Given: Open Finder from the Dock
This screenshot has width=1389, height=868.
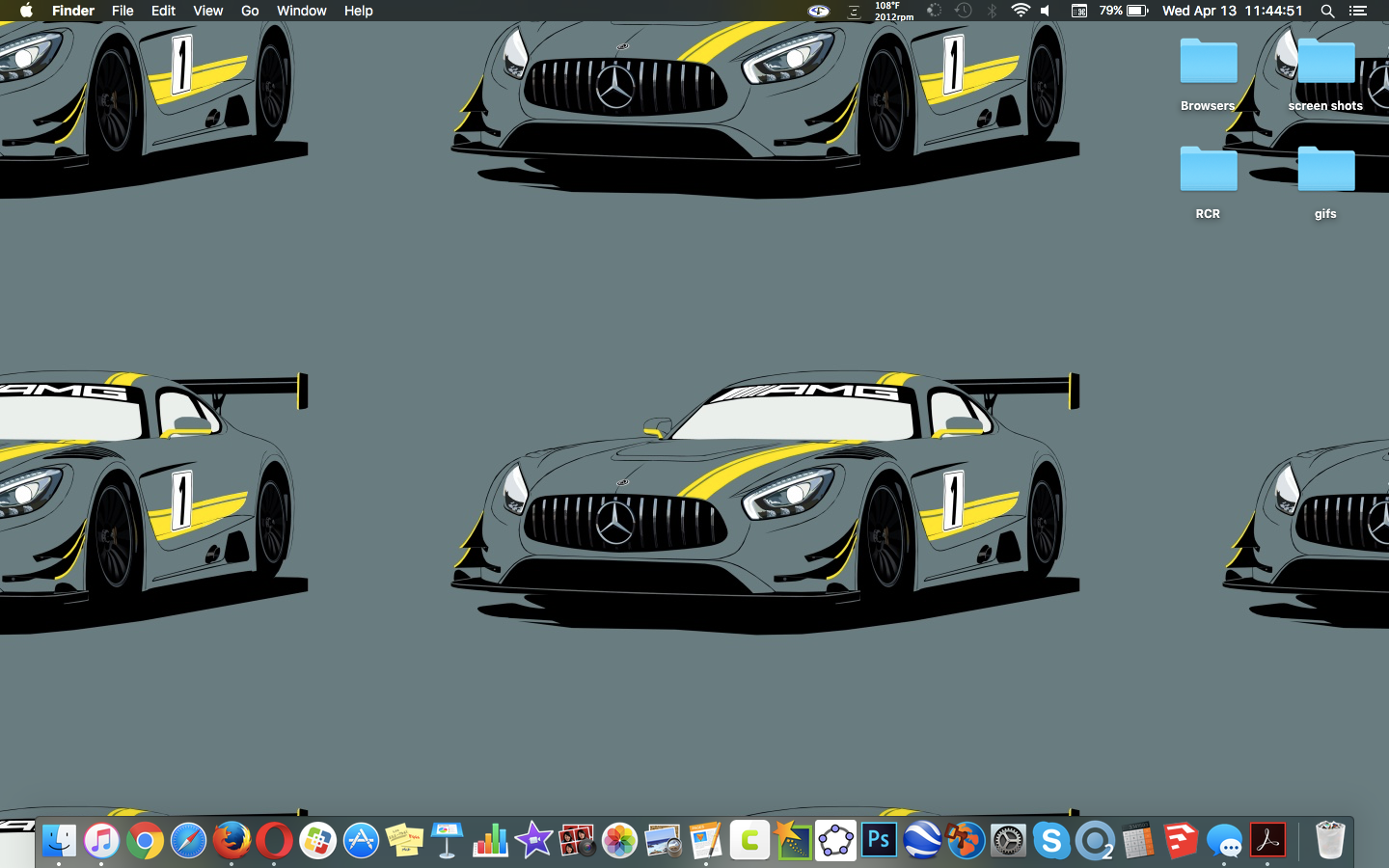Looking at the screenshot, I should point(59,841).
